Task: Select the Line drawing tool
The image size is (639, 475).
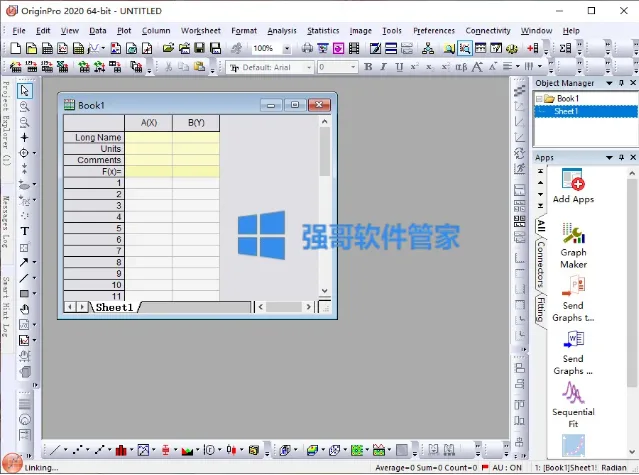Action: (x=24, y=278)
